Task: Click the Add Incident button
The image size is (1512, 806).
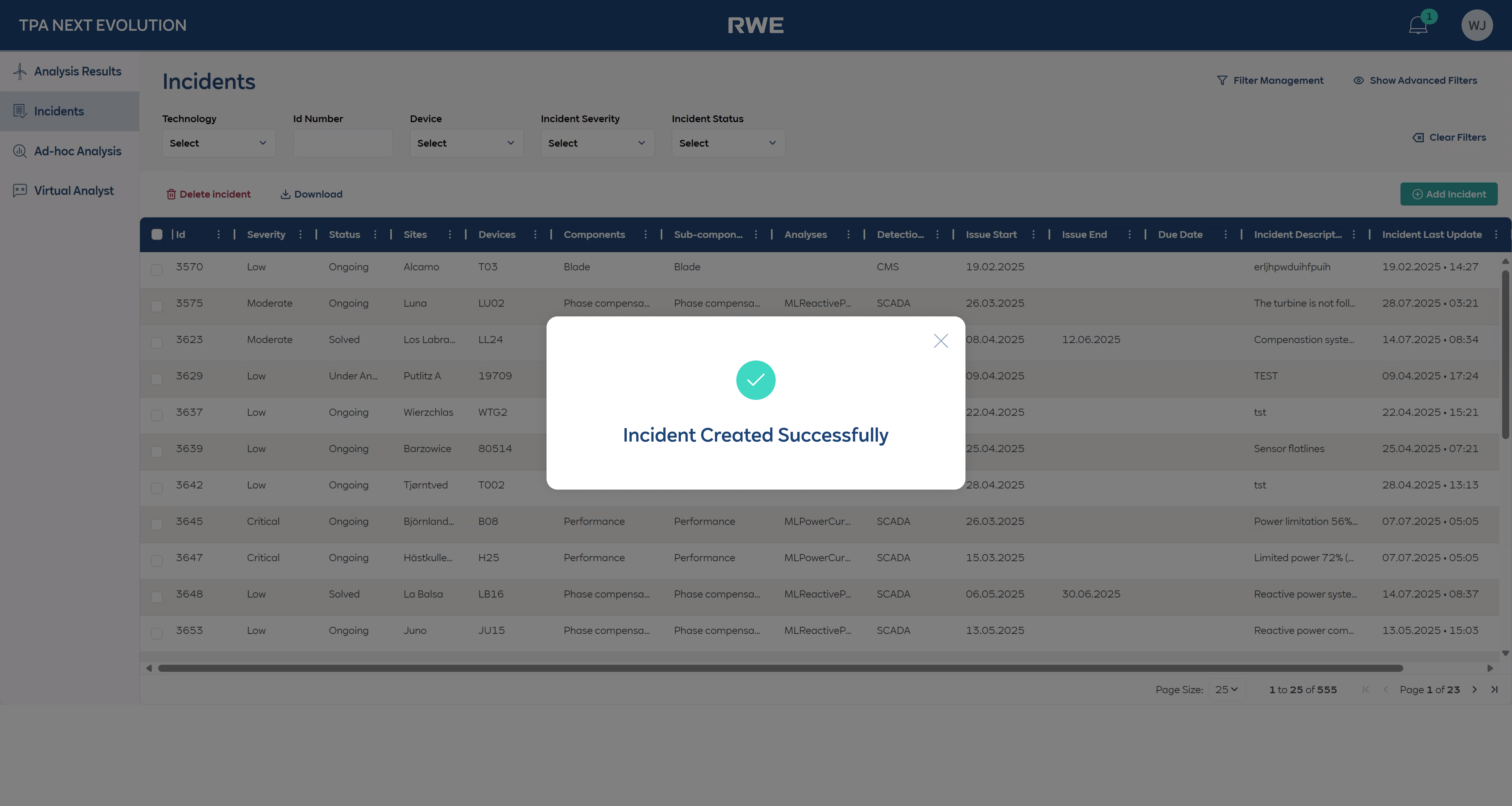Action: pos(1449,194)
